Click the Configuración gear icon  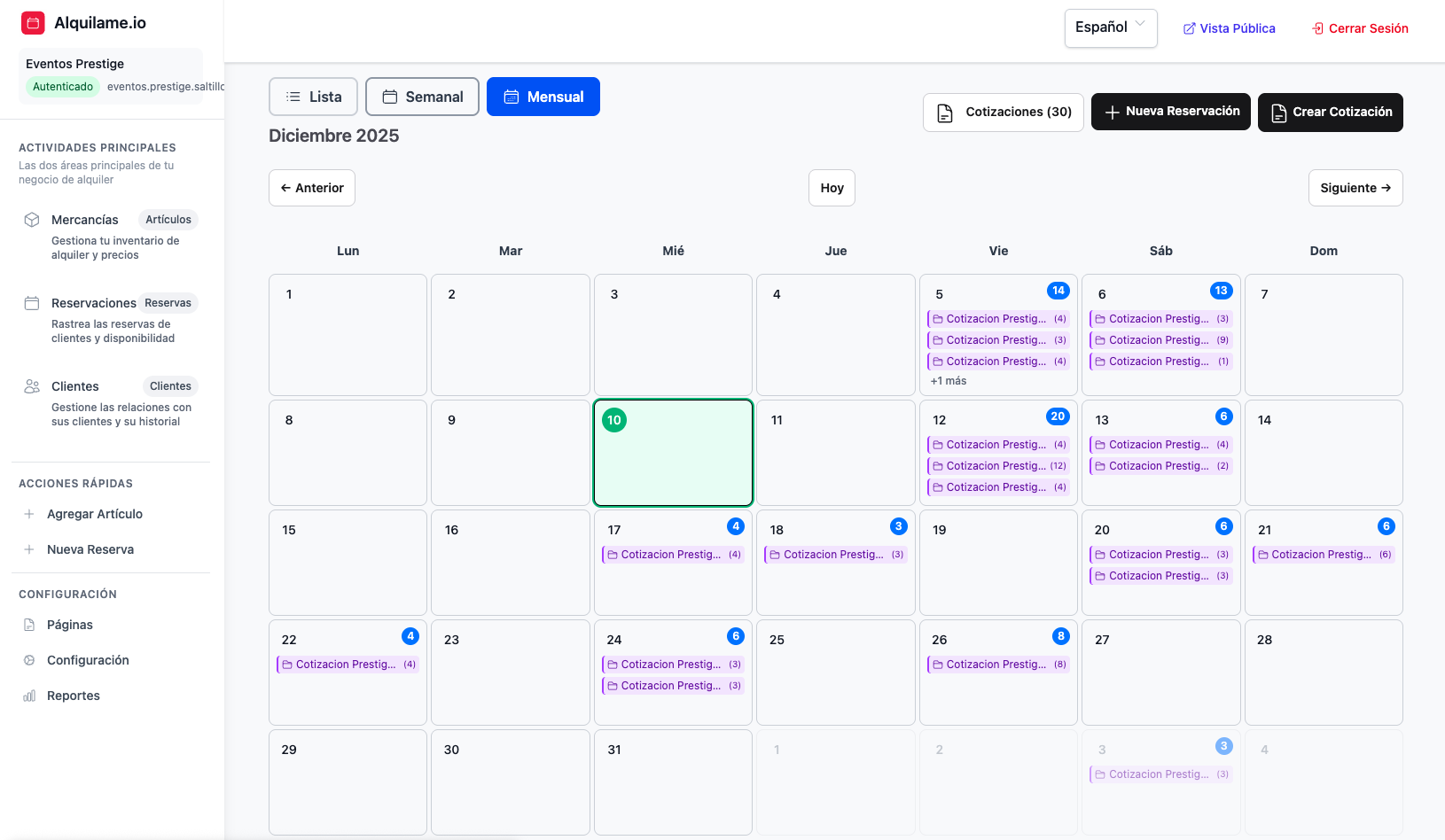pyautogui.click(x=29, y=660)
